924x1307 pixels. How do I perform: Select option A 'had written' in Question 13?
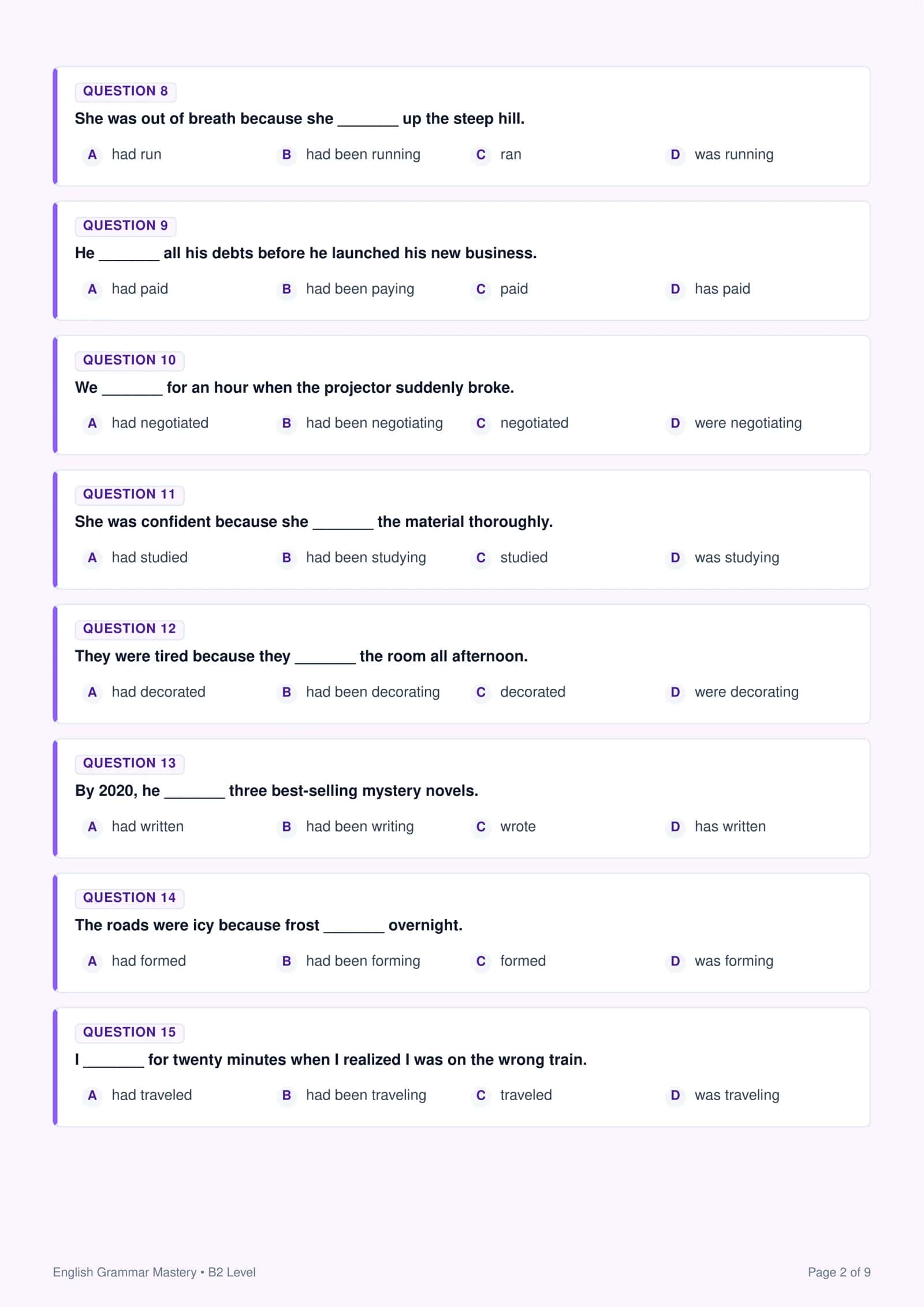[133, 826]
